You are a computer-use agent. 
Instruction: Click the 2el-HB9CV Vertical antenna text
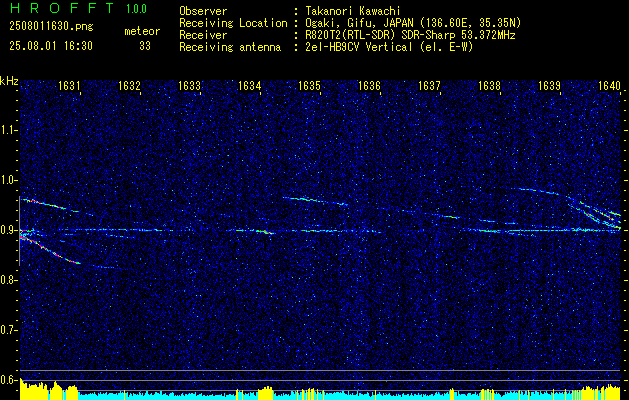389,47
